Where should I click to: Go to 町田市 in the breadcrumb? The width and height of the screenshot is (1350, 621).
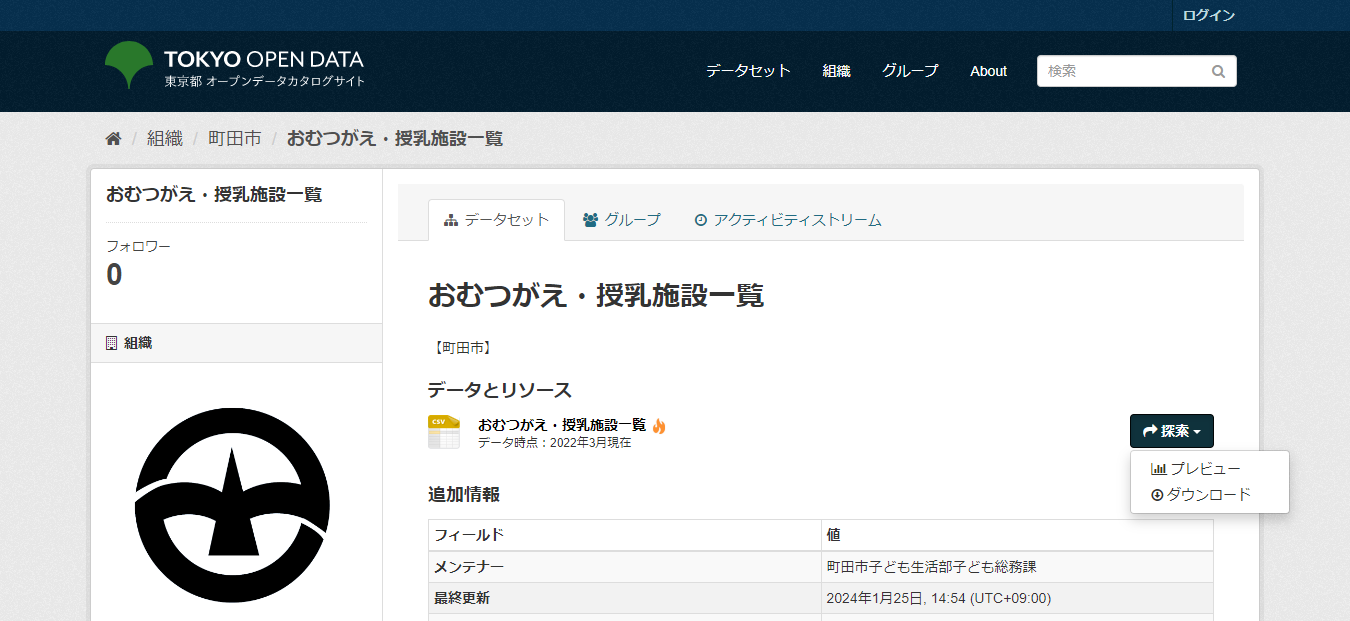pyautogui.click(x=235, y=139)
